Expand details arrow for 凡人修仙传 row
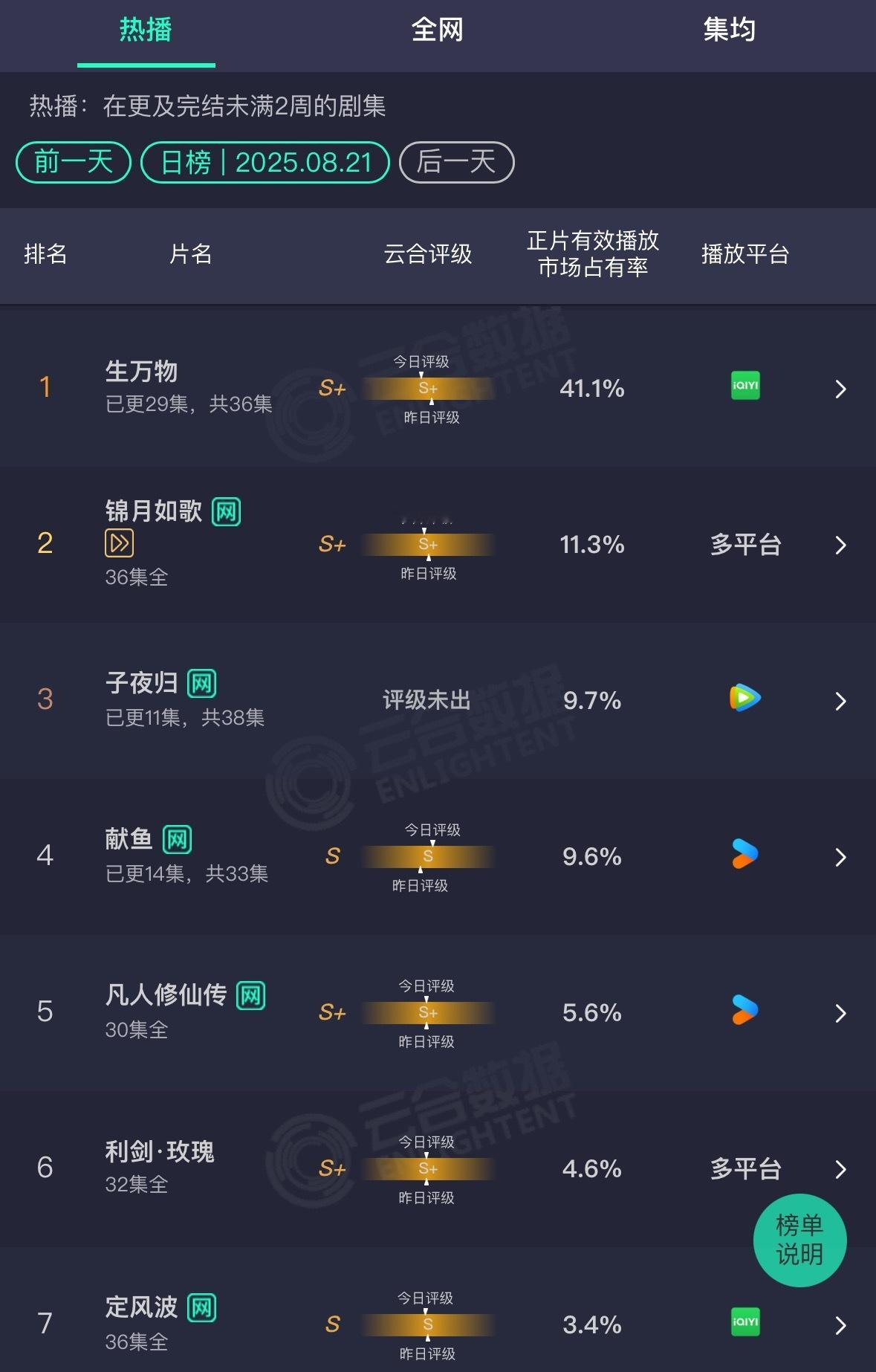Screen dimensions: 876x1372 click(840, 1013)
